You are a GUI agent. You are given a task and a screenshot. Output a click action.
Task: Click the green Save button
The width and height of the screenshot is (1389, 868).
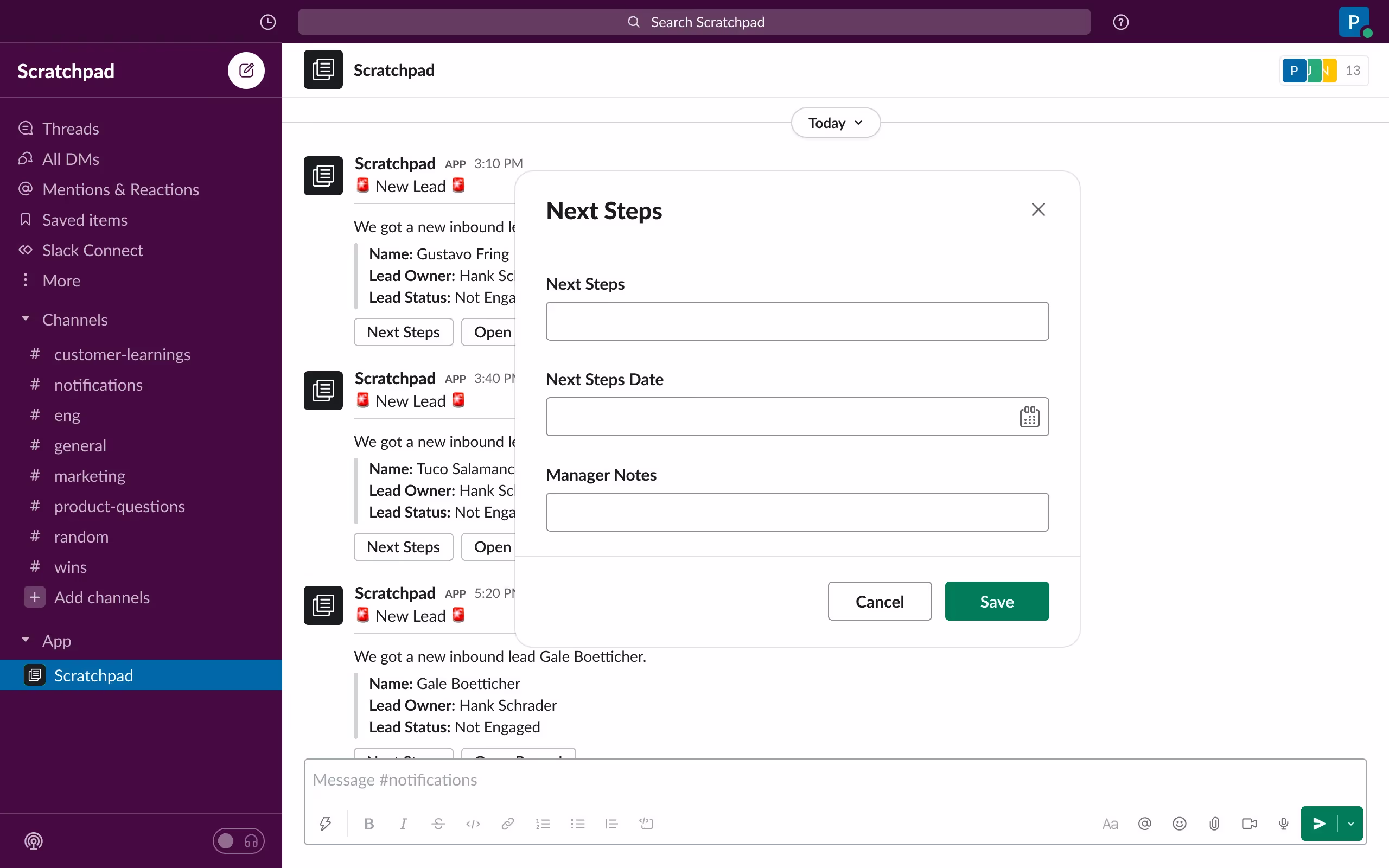996,601
